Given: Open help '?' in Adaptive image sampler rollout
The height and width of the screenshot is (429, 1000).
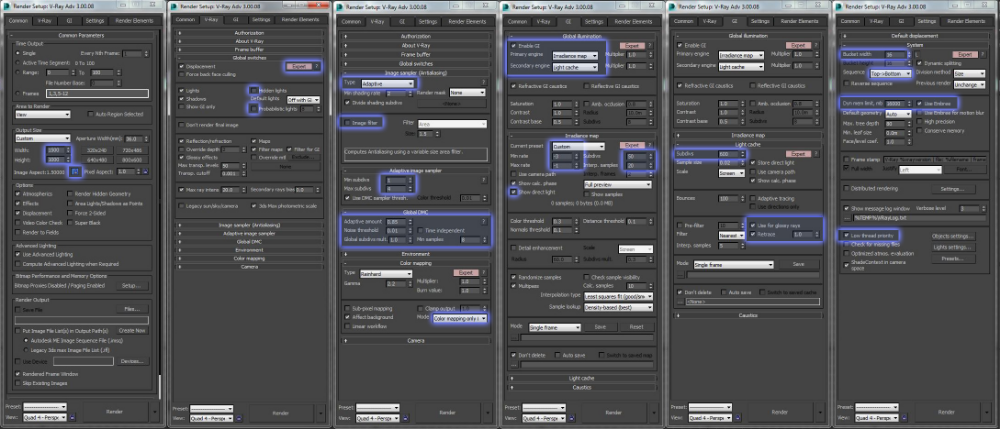Looking at the screenshot, I should coord(483,180).
